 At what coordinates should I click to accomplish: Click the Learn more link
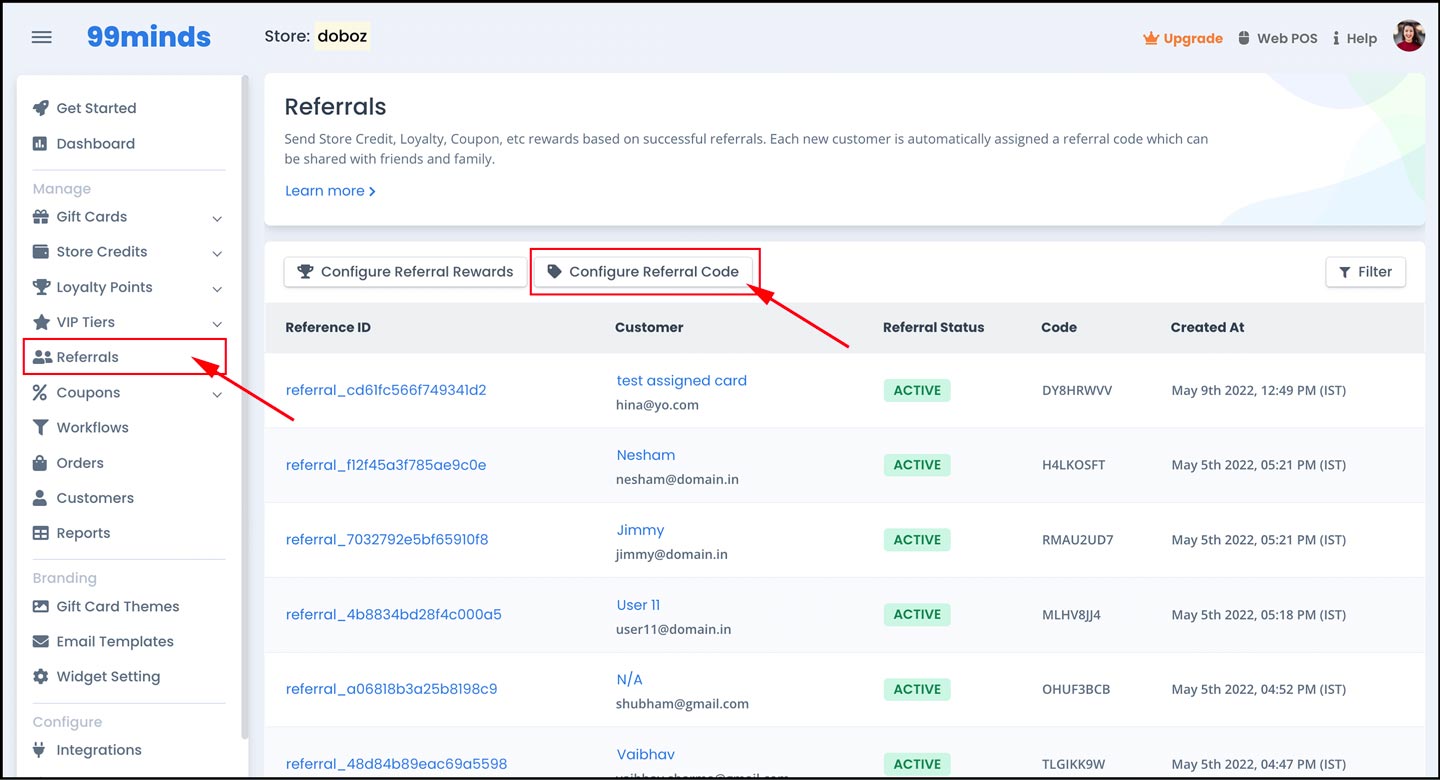tap(330, 190)
